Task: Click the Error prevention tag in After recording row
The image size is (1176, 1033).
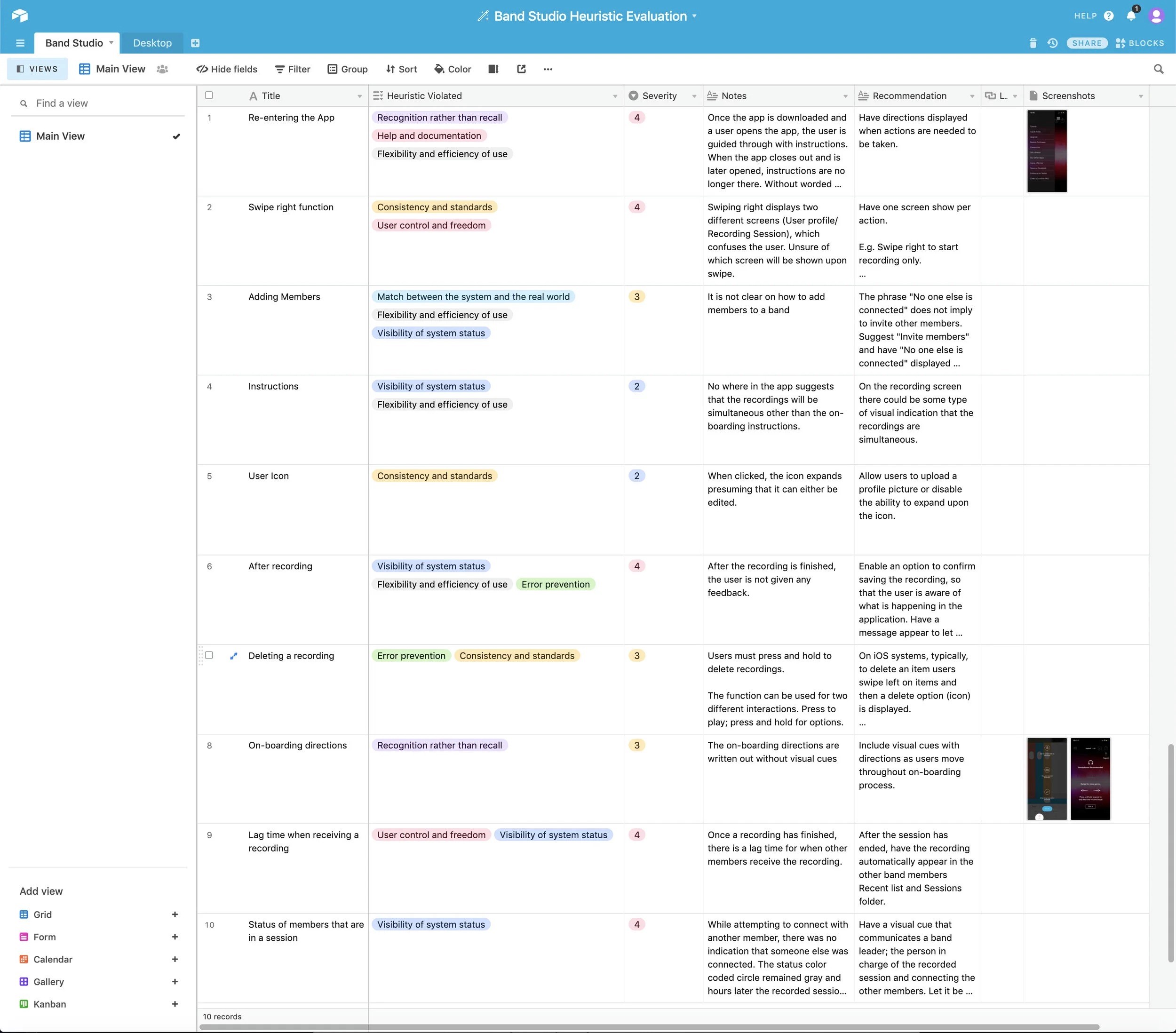Action: [556, 585]
